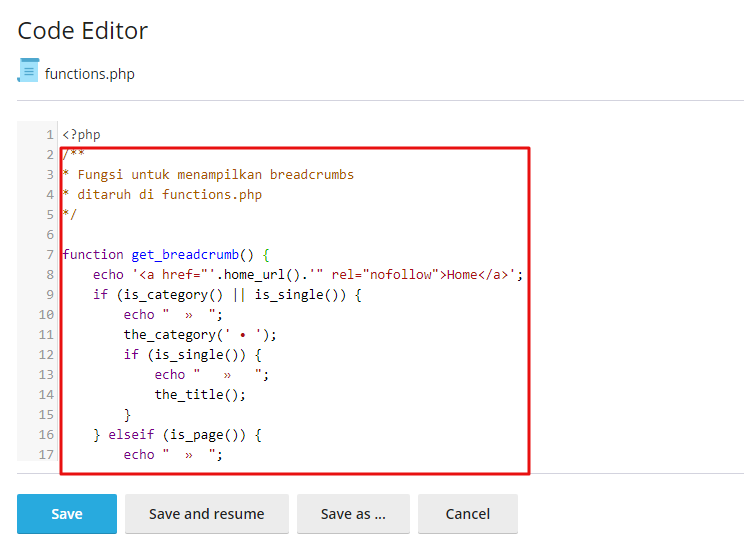Click the comment 'Fungsi untuk menampilkan breadcrumbs'
Image resolution: width=744 pixels, height=555 pixels.
click(x=216, y=175)
